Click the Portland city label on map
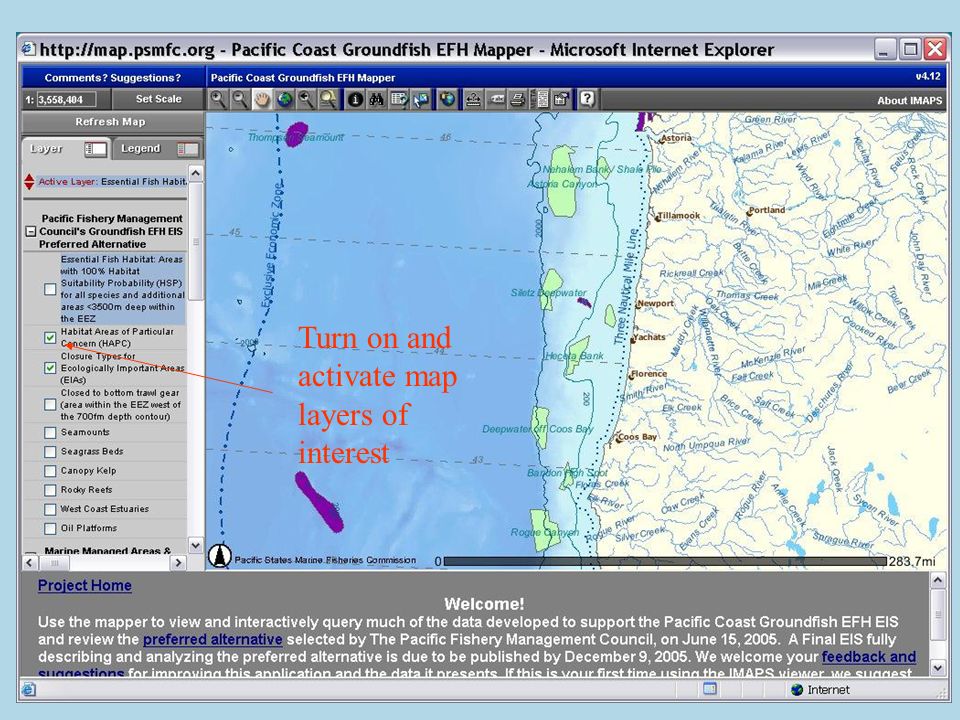 (767, 210)
